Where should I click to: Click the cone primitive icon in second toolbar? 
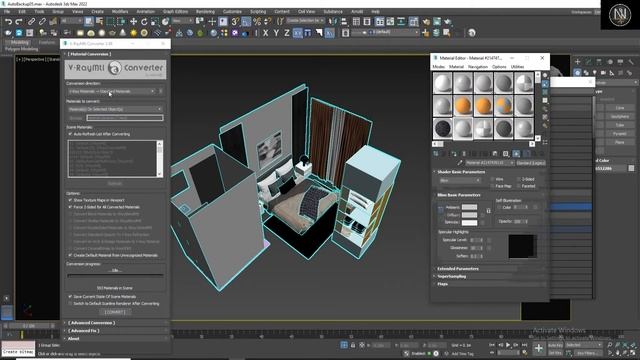point(122,33)
